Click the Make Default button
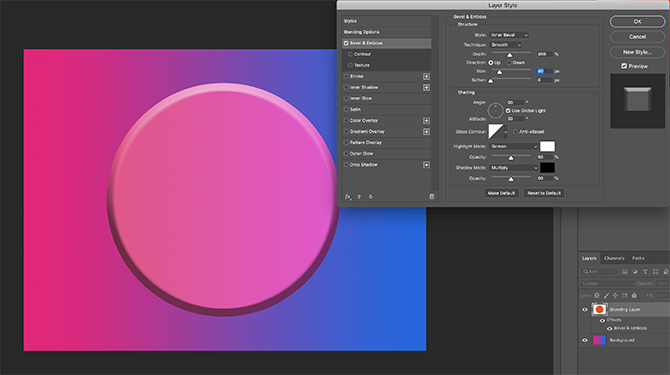Viewport: 670px width, 375px height. click(501, 193)
